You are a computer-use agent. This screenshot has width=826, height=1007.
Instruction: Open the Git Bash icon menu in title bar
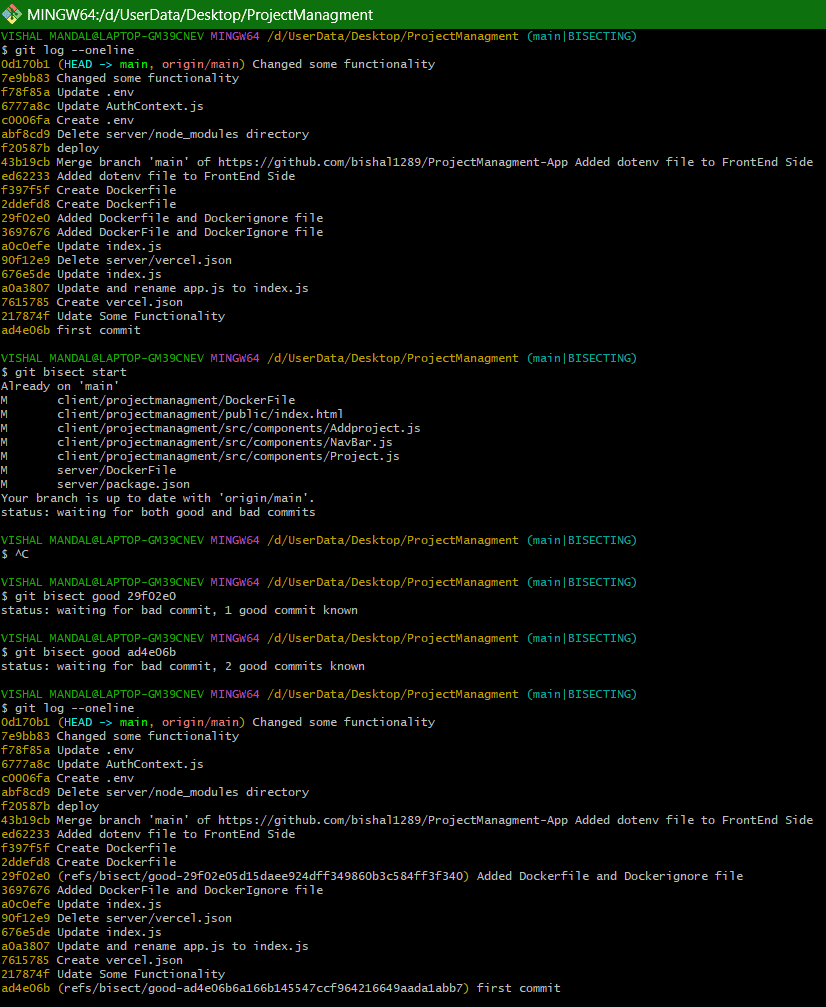[x=11, y=14]
